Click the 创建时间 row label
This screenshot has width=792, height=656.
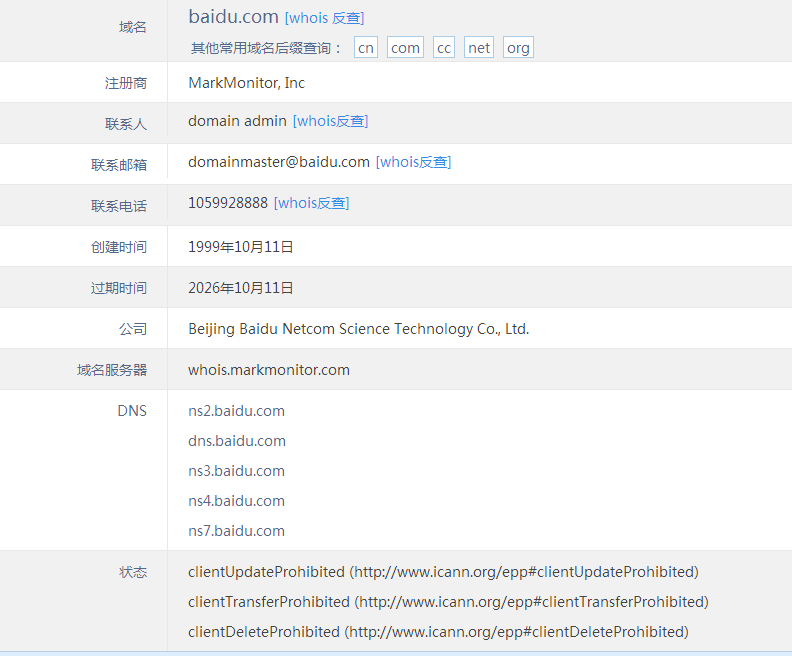[119, 247]
